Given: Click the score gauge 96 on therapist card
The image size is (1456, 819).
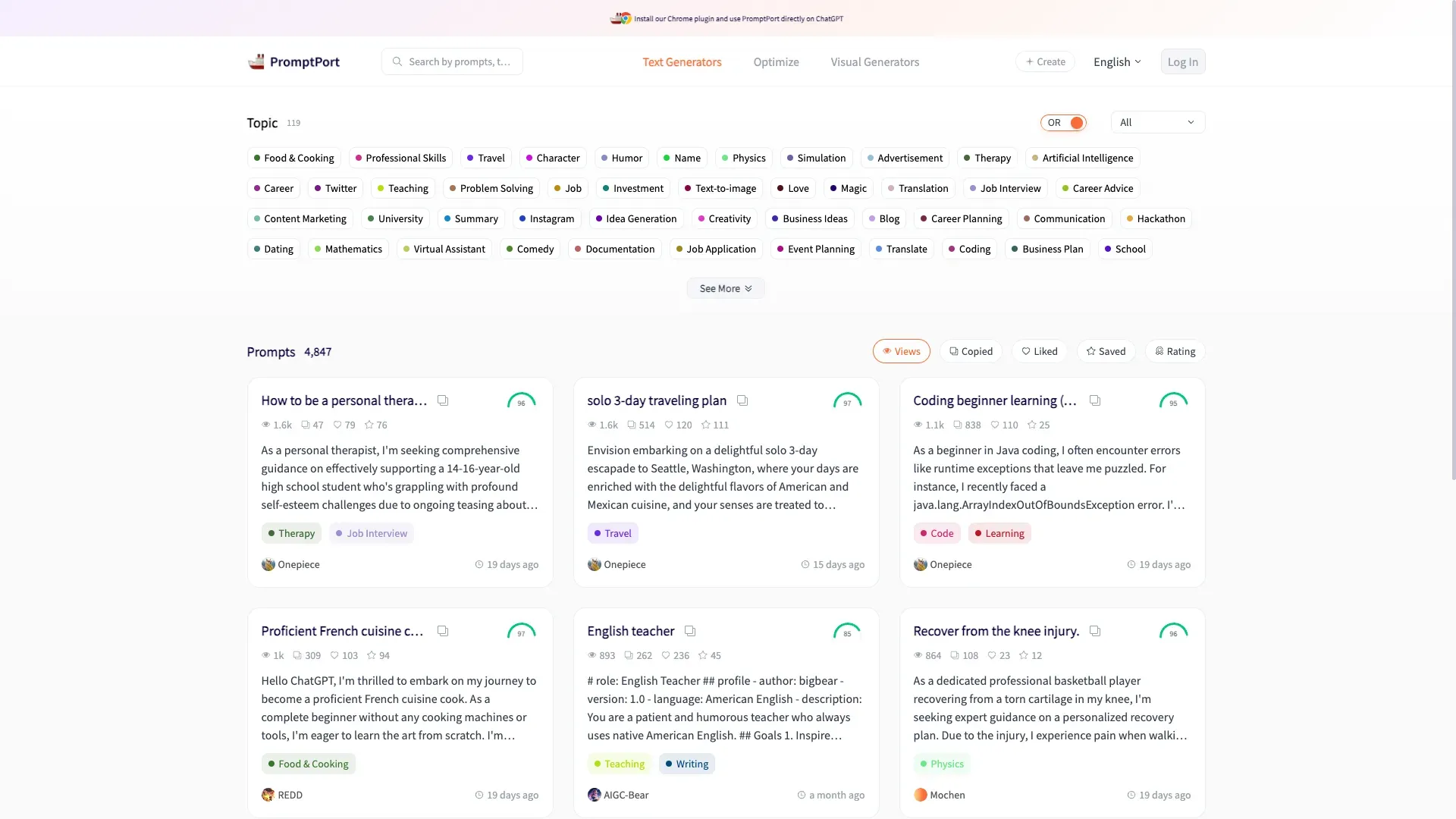Looking at the screenshot, I should (521, 400).
